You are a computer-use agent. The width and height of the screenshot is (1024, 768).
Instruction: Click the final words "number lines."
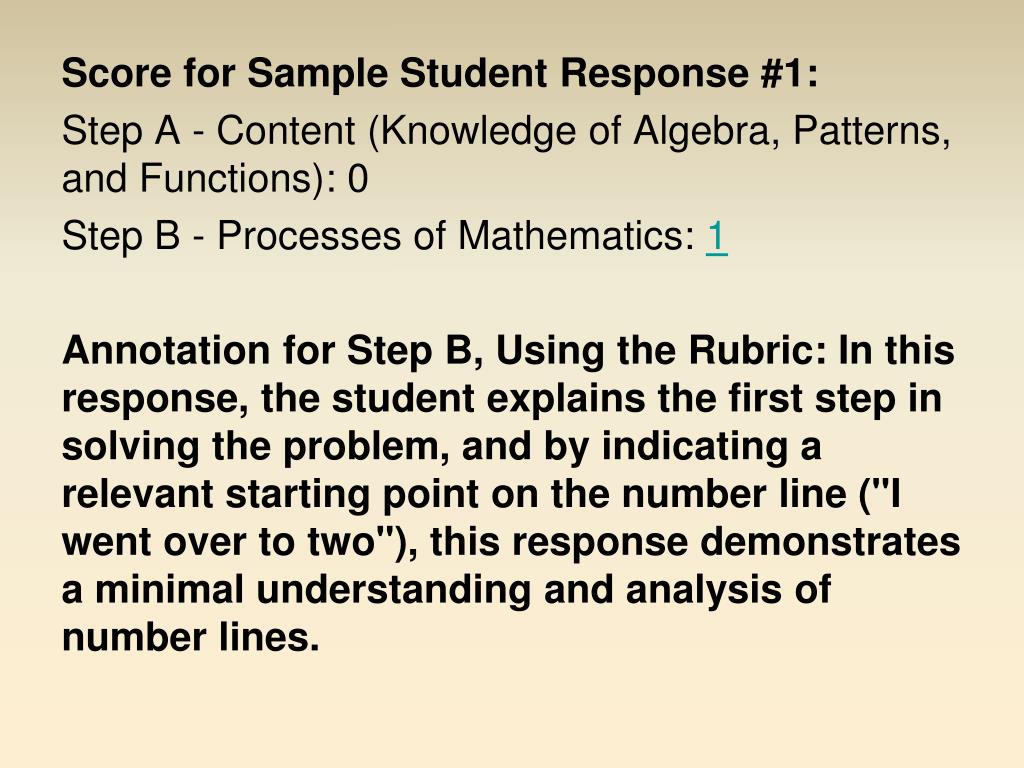tap(191, 638)
